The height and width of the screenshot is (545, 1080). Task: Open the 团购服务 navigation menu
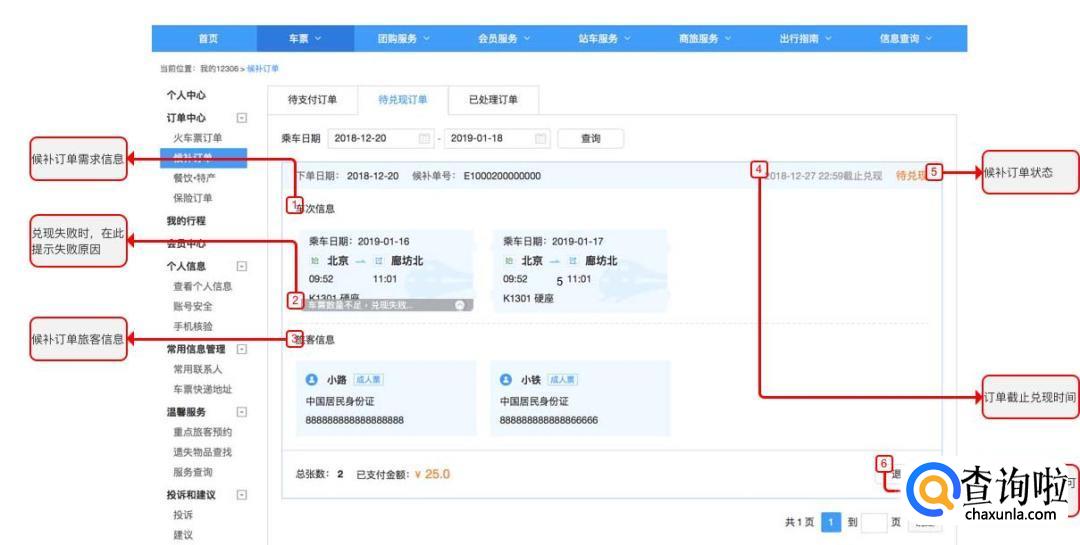(404, 39)
